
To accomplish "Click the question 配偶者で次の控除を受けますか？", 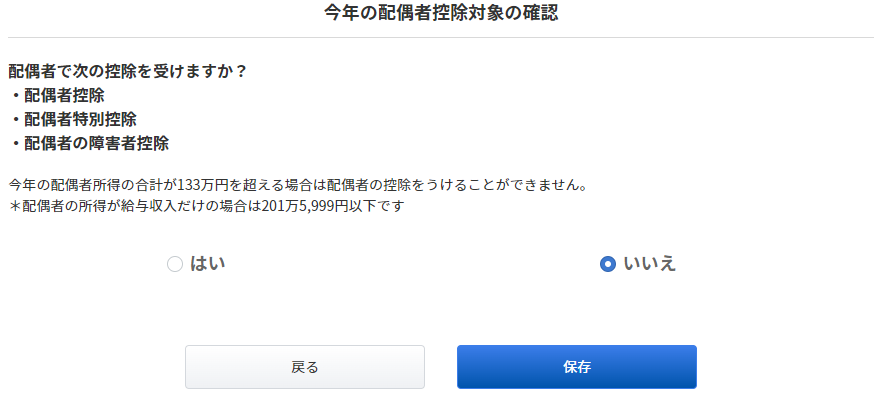I will [x=128, y=72].
